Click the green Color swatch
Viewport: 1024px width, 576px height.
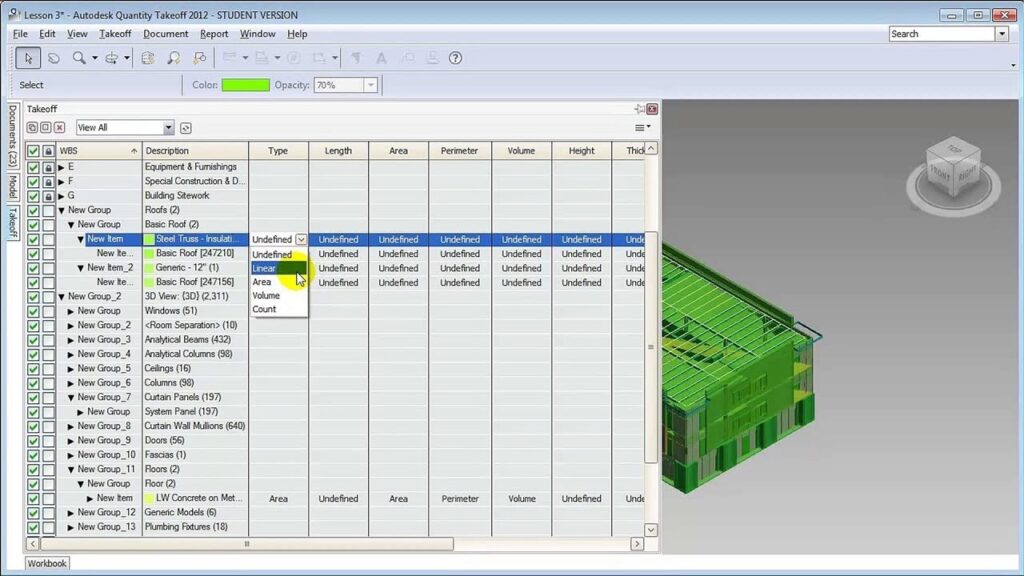[245, 86]
